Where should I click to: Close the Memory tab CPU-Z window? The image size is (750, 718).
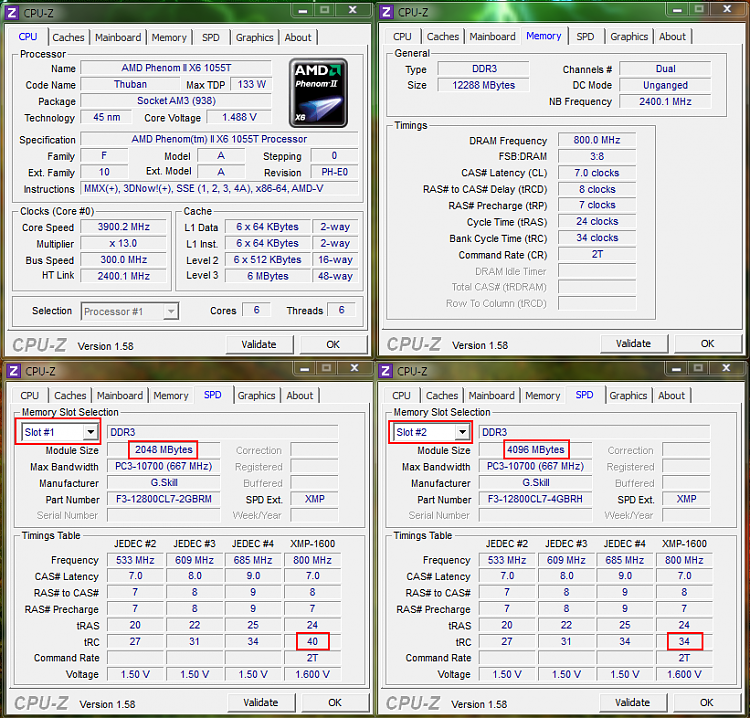pyautogui.click(x=727, y=9)
